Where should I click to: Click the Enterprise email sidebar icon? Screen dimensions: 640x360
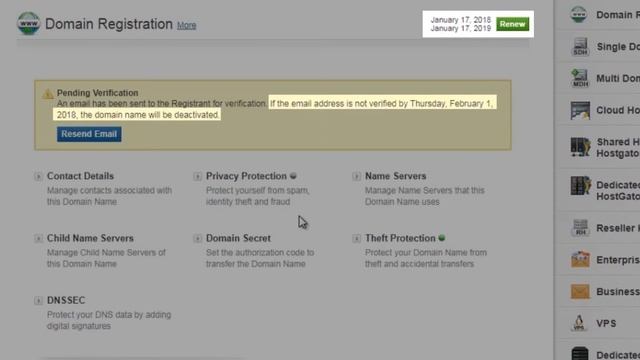click(x=580, y=260)
